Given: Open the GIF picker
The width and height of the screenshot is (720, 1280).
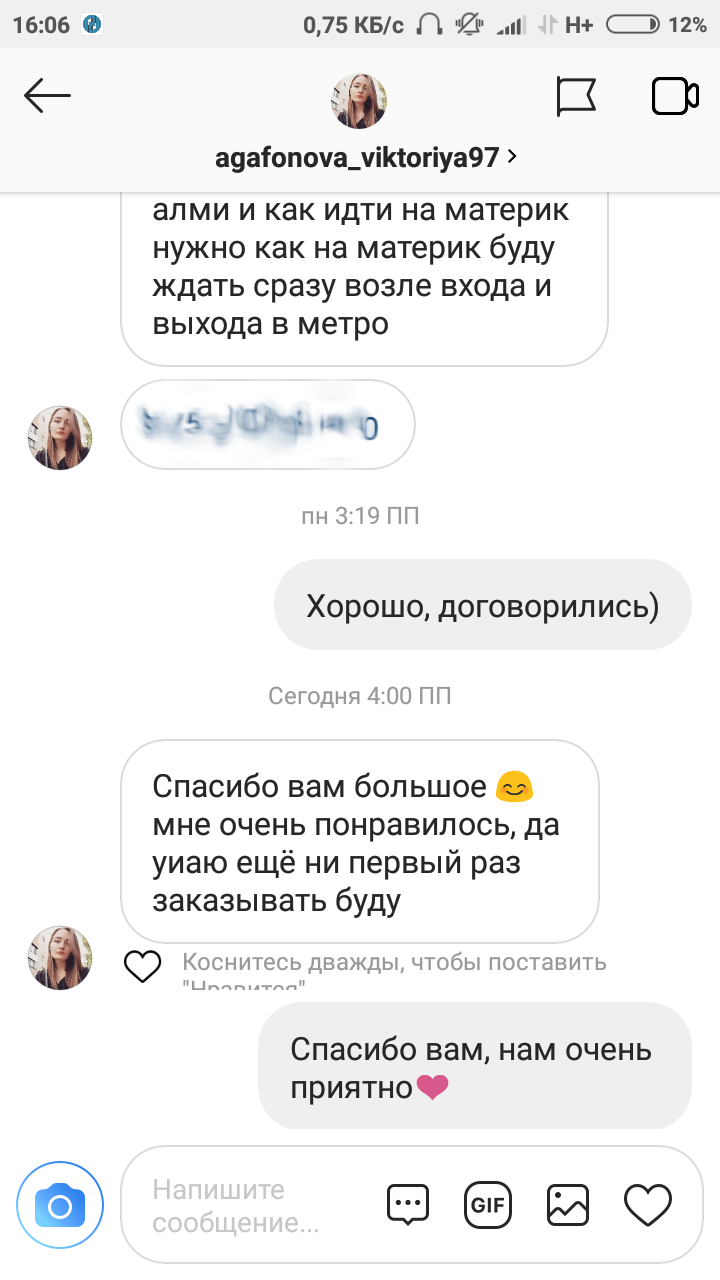Looking at the screenshot, I should pos(488,1205).
